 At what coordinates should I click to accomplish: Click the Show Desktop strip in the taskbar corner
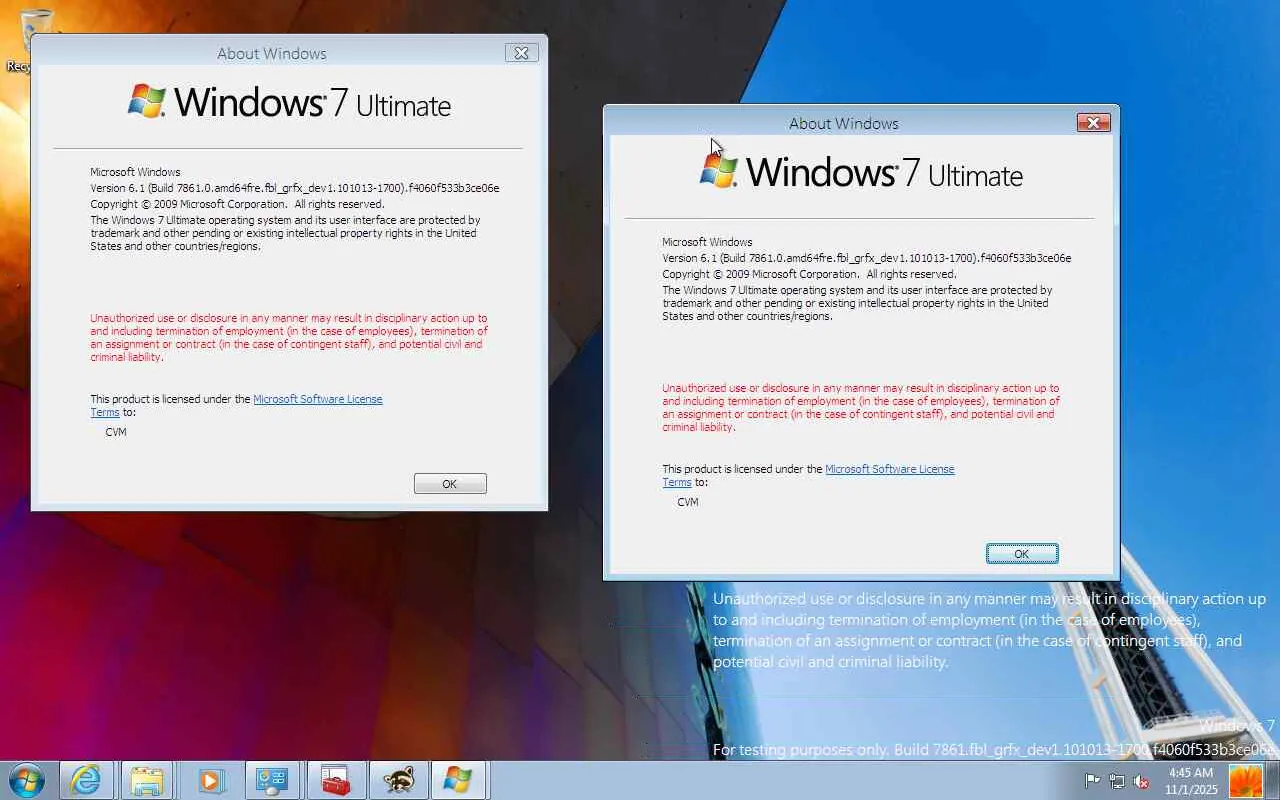[x=1273, y=780]
